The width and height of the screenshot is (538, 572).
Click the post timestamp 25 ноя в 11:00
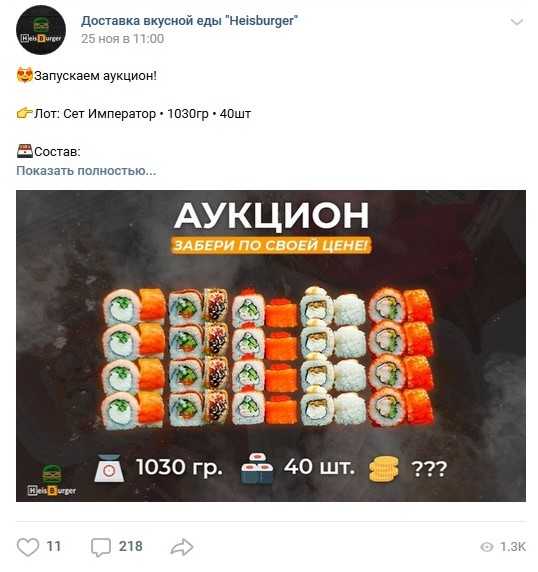click(123, 39)
